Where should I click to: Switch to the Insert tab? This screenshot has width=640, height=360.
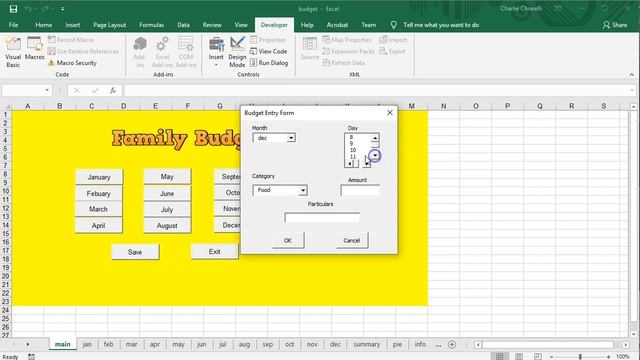(73, 25)
